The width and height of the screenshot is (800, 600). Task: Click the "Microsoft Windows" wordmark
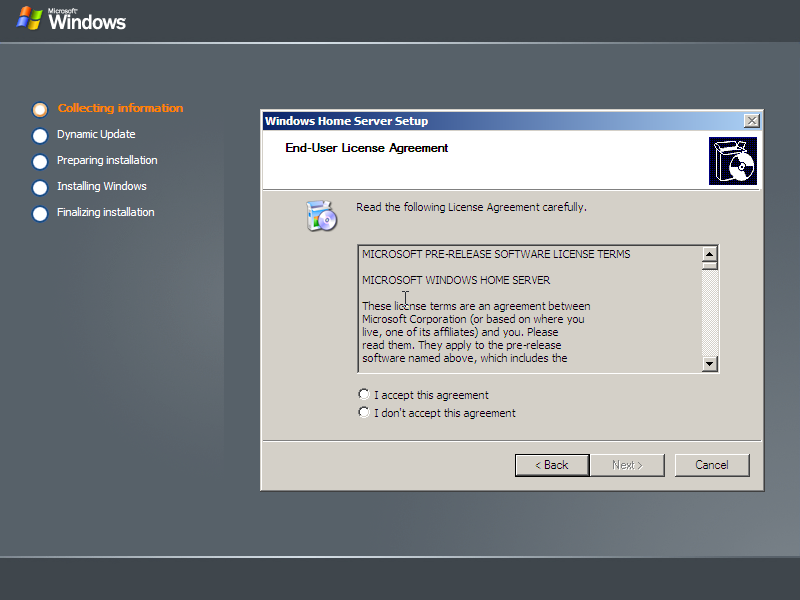pos(87,19)
